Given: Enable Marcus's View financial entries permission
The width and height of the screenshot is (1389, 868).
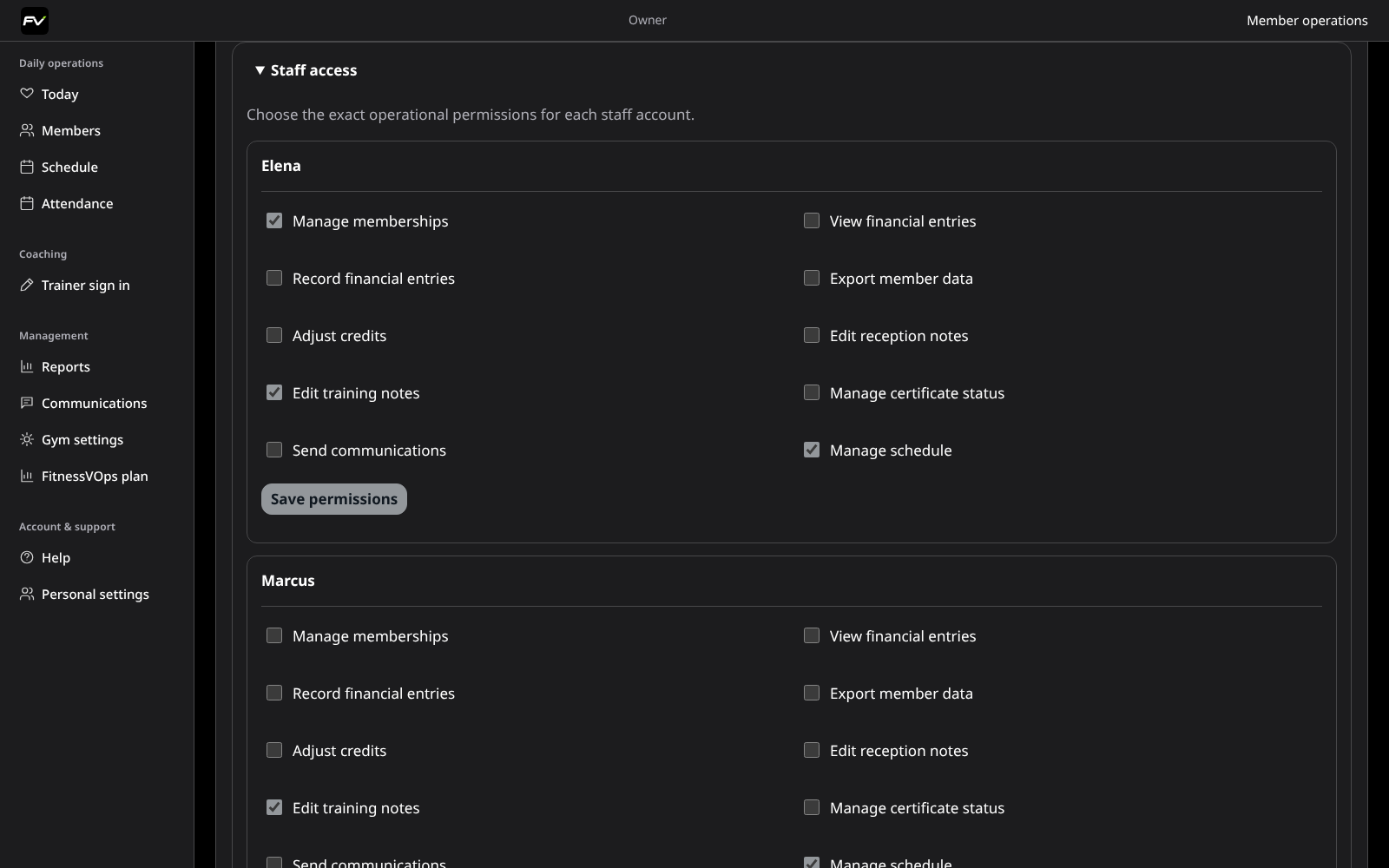Looking at the screenshot, I should (812, 635).
